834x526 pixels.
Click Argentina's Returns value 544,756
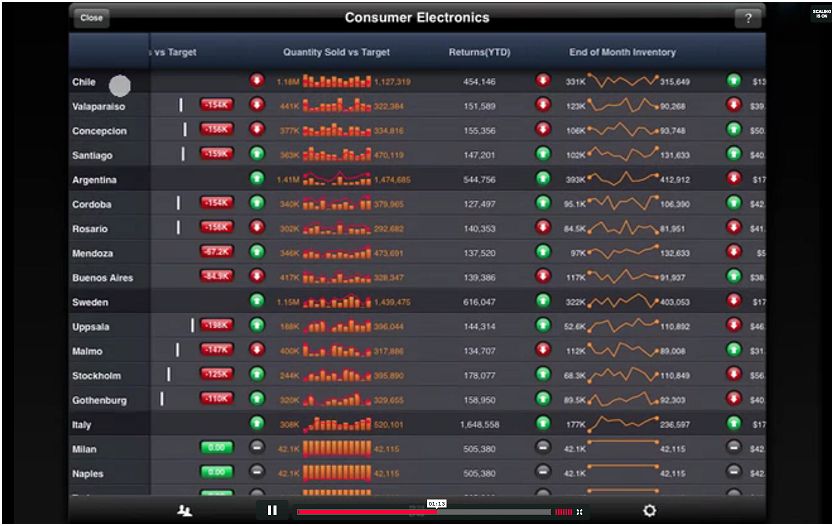[479, 180]
